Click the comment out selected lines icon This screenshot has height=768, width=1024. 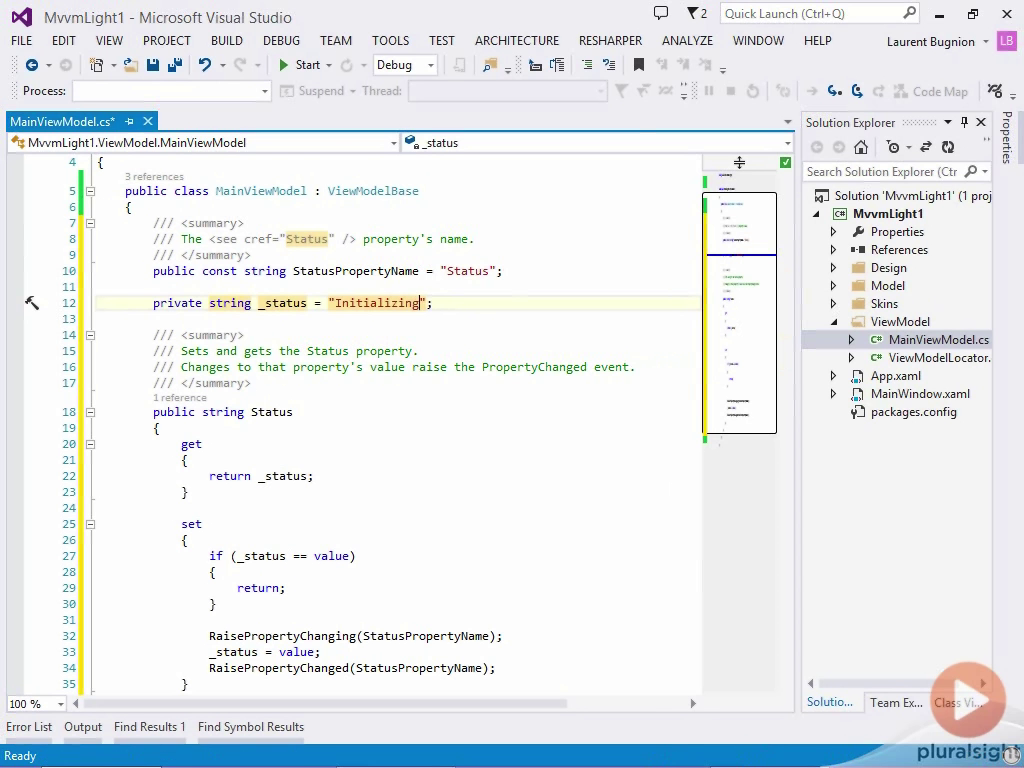click(x=587, y=65)
